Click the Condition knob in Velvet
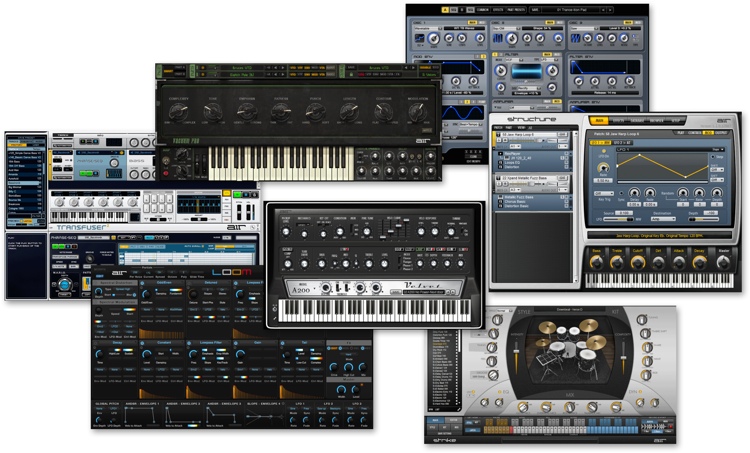750x453 pixels. click(340, 232)
